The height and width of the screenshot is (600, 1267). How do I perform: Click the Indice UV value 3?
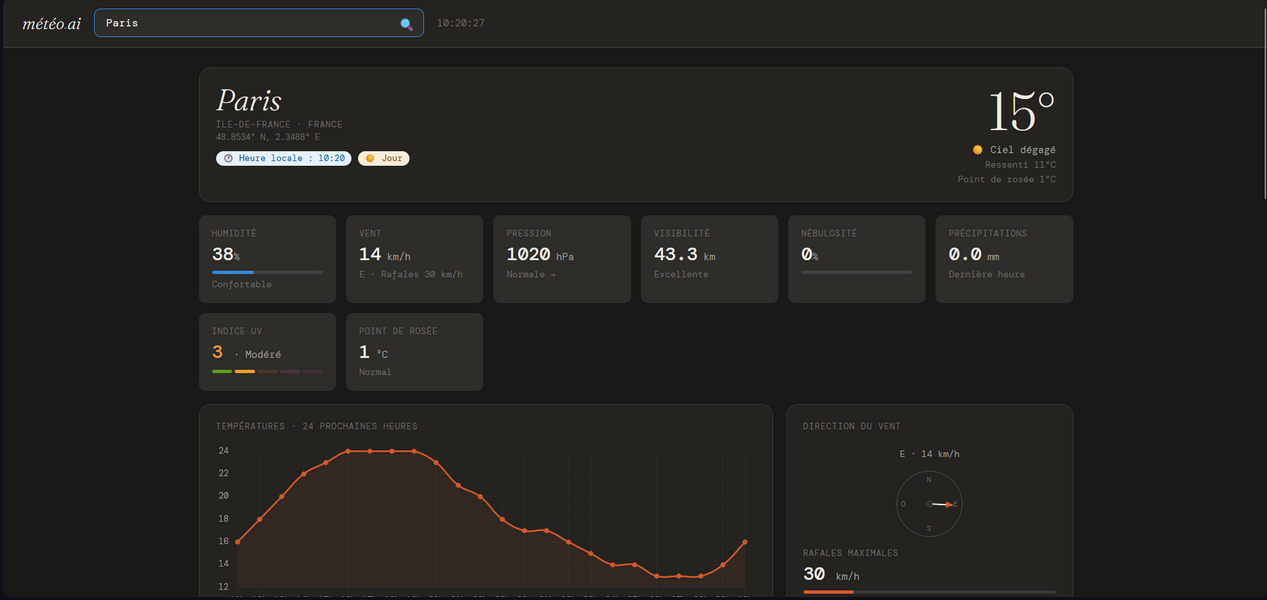(217, 352)
